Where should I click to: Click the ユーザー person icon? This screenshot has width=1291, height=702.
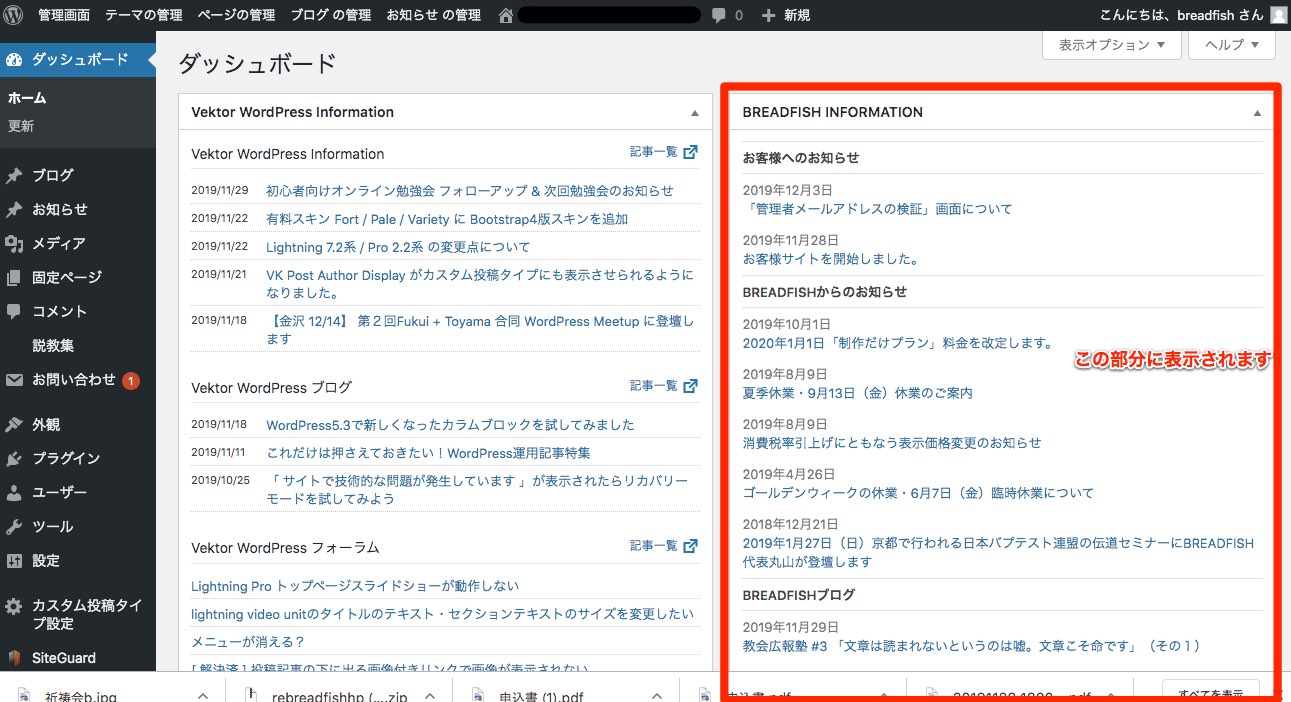(x=14, y=492)
